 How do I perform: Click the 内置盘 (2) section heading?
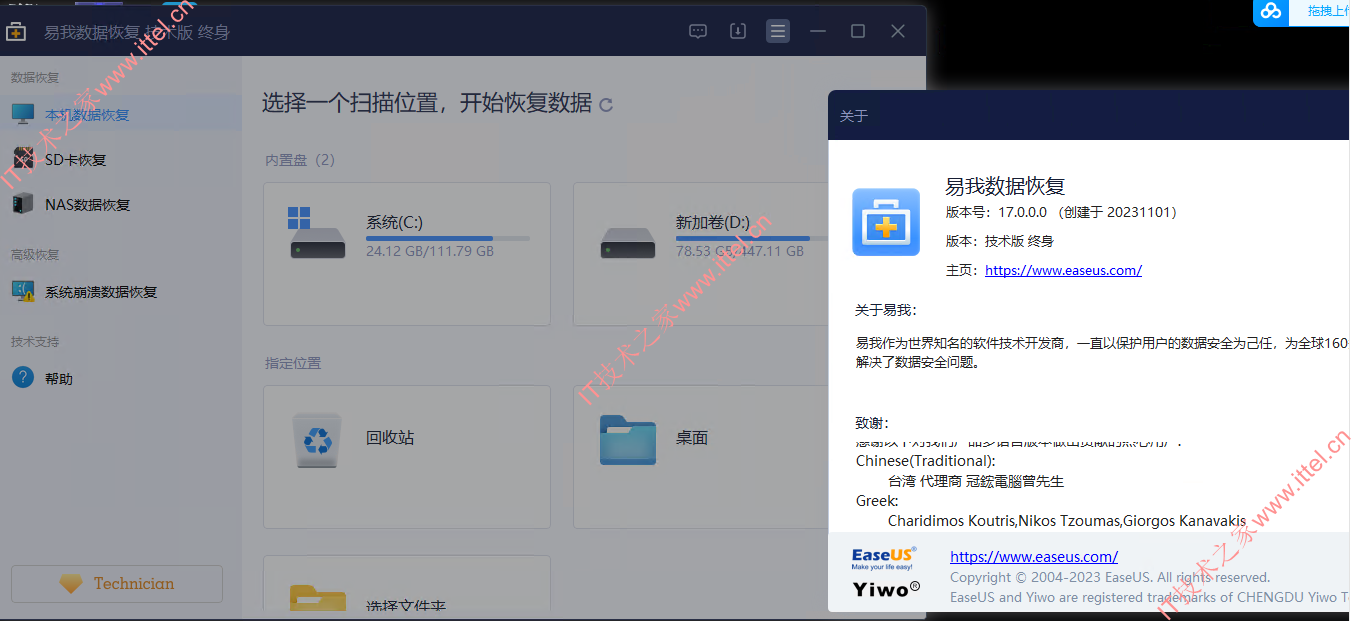click(x=300, y=160)
